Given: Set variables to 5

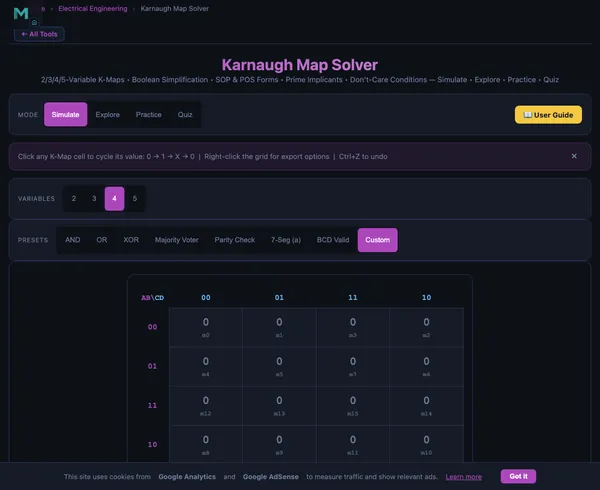Looking at the screenshot, I should (135, 199).
